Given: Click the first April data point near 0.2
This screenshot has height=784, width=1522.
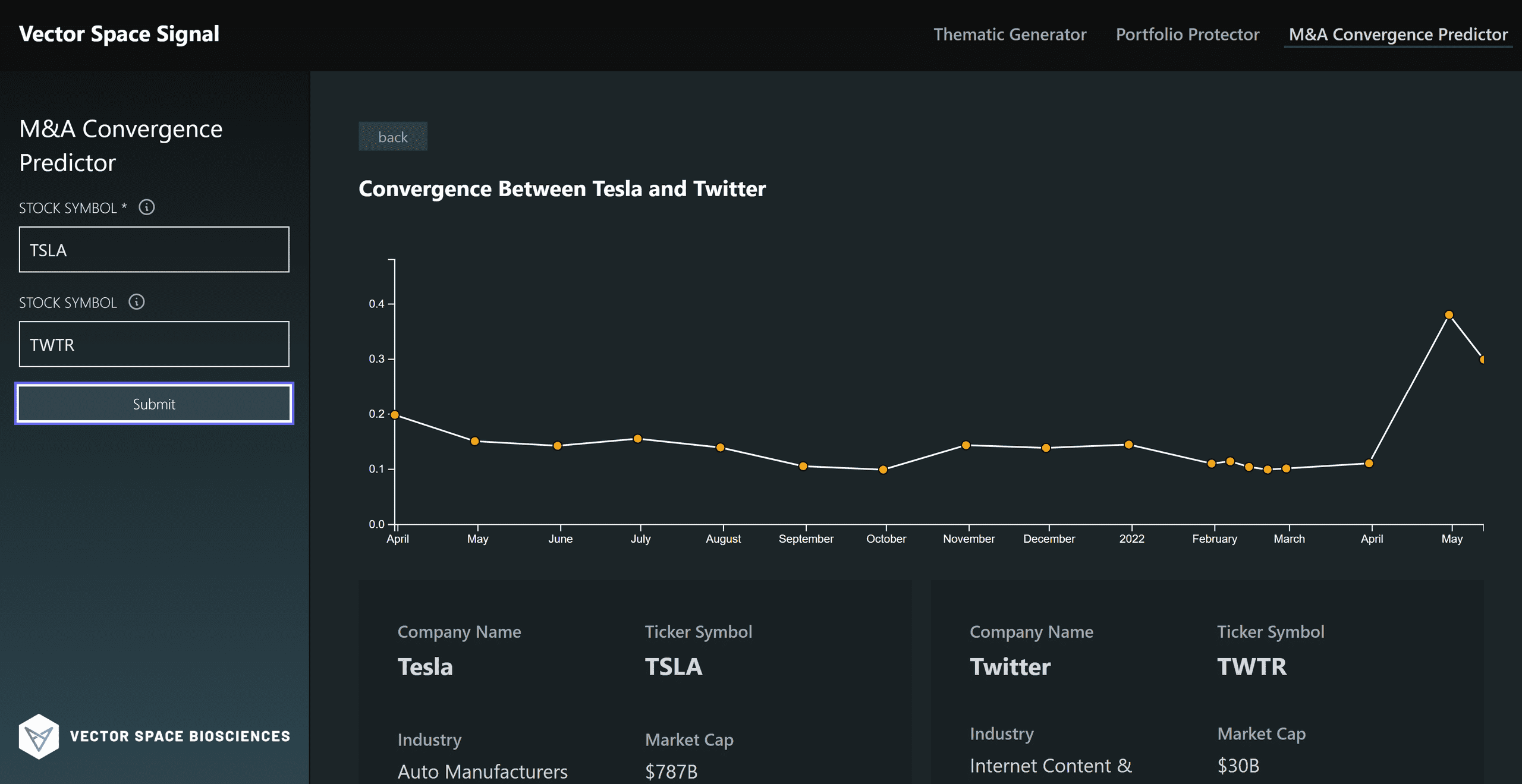Looking at the screenshot, I should (395, 415).
